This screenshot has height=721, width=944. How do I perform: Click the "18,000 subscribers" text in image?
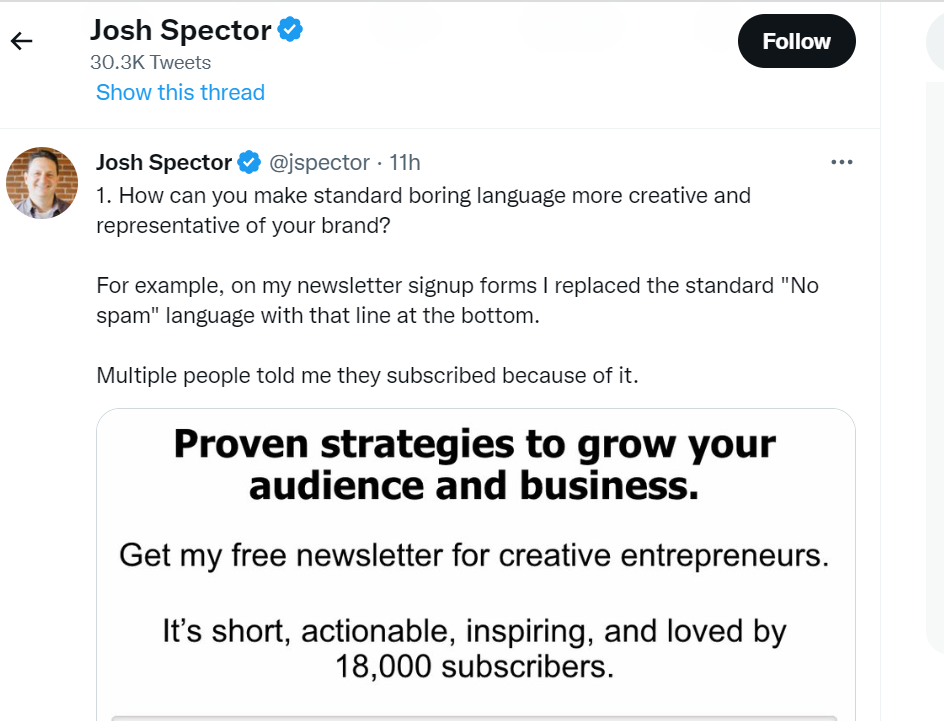475,665
